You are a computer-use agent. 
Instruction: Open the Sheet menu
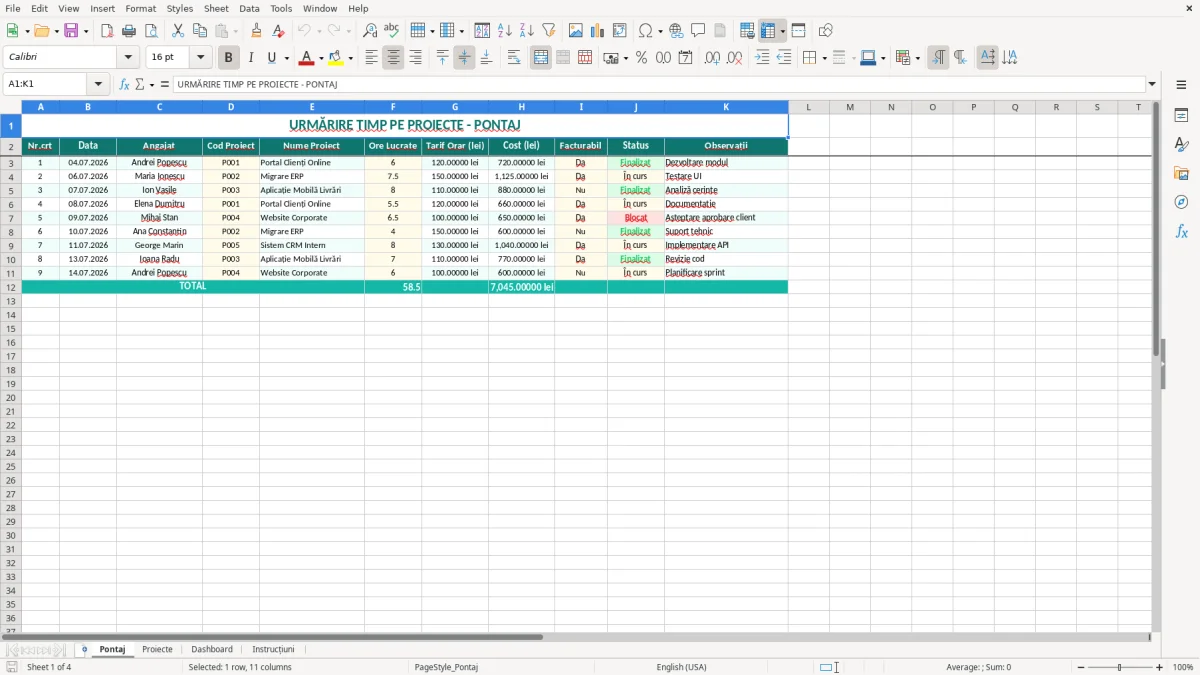point(216,8)
